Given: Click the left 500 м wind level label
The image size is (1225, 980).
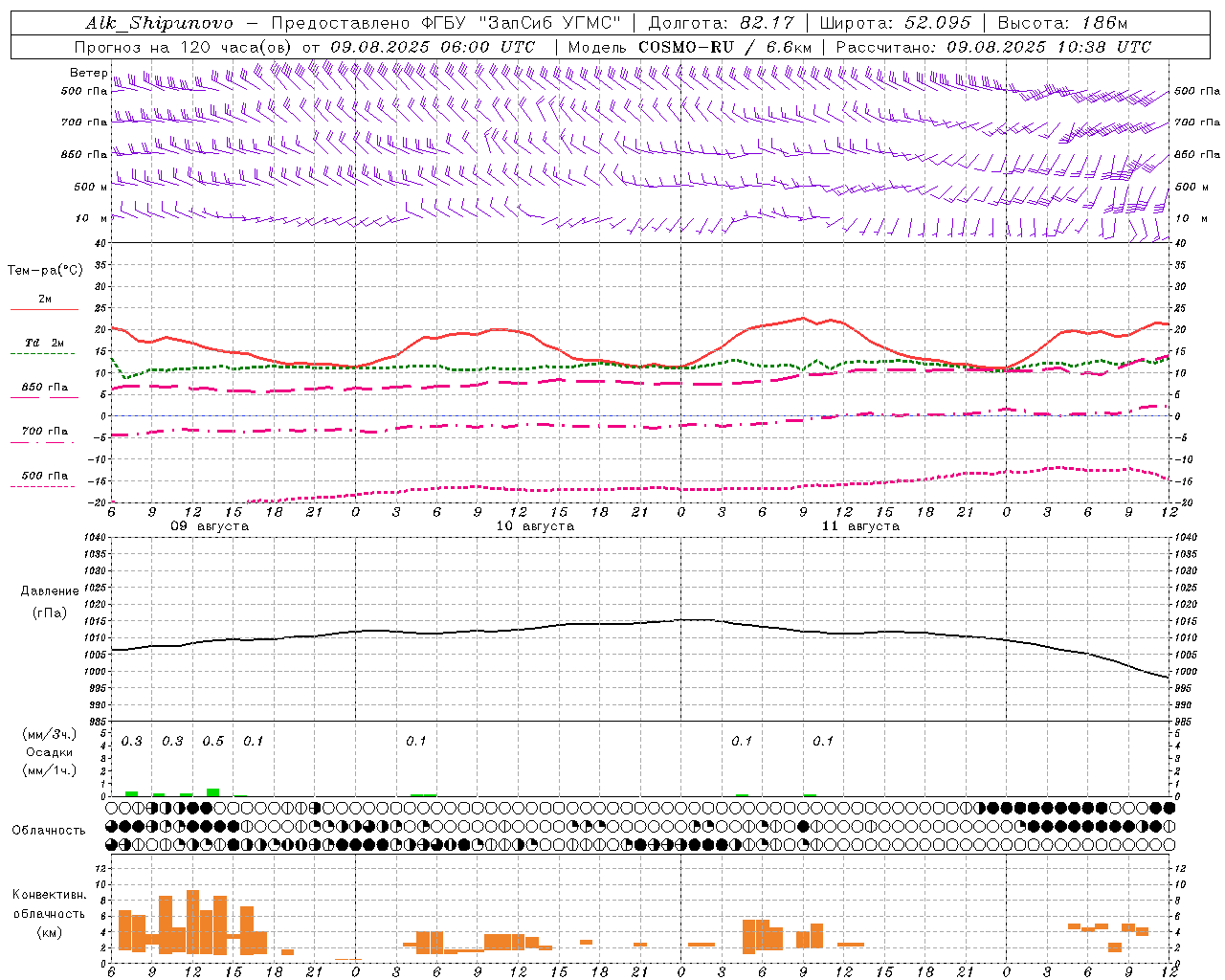Looking at the screenshot, I should (91, 187).
